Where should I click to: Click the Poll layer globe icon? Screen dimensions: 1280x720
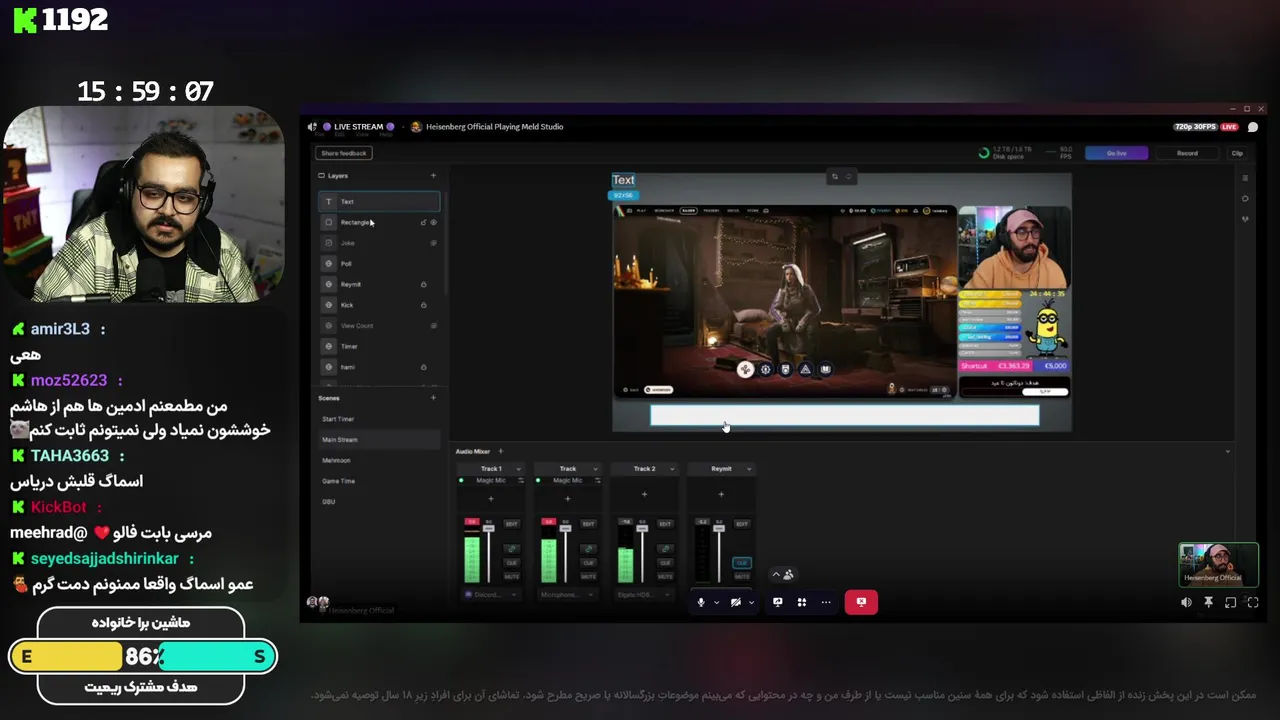point(328,263)
